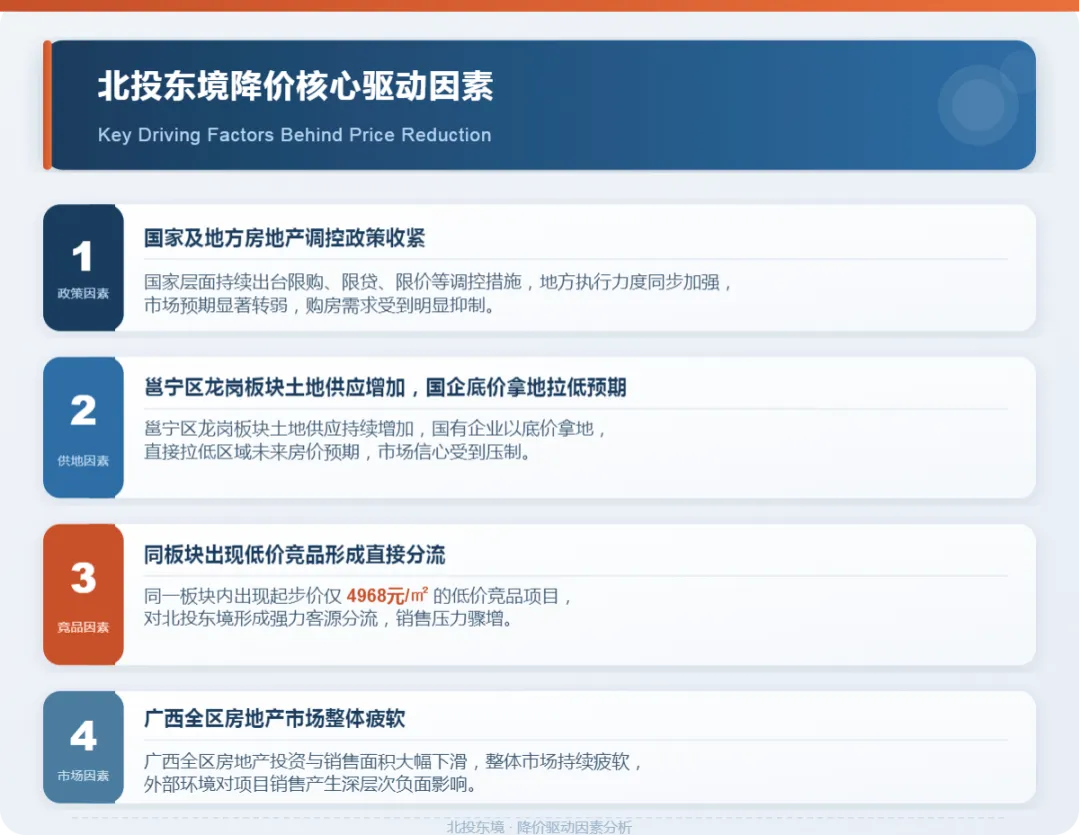The width and height of the screenshot is (1080, 835).
Task: Click the 政策因素 label
Action: pos(83,293)
